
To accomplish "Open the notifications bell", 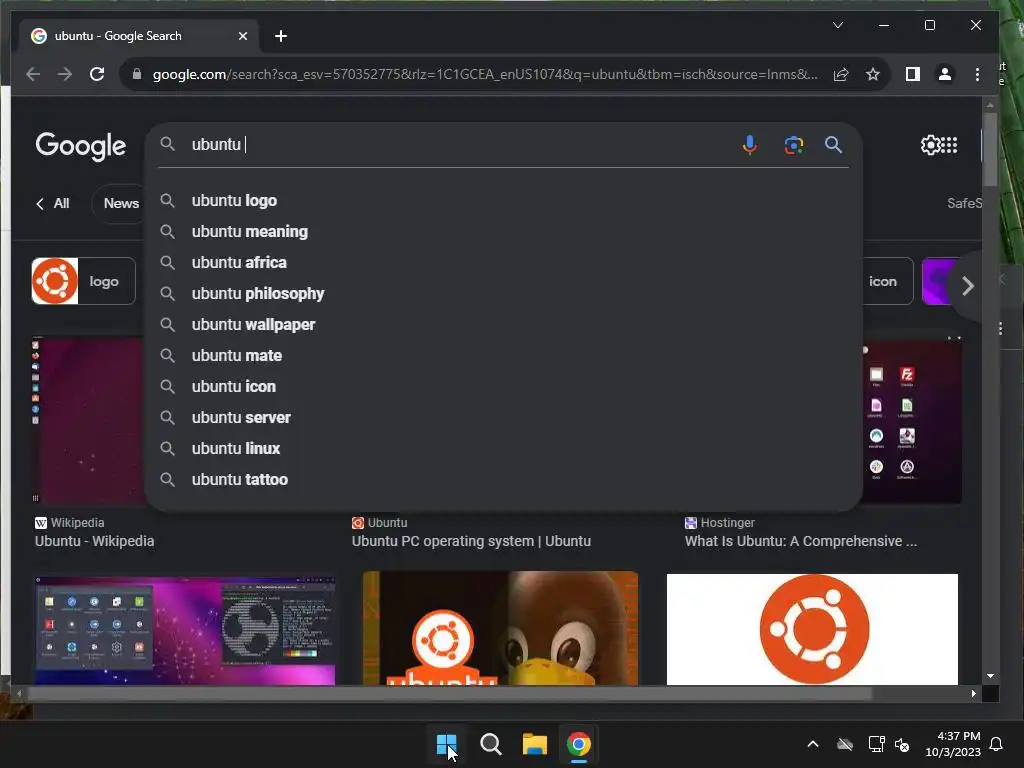I will (x=997, y=744).
